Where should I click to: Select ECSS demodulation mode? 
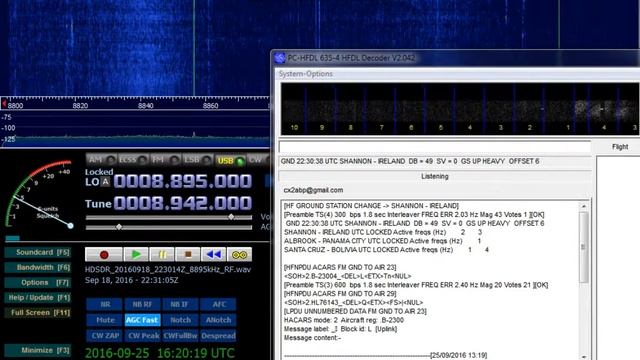(133, 160)
